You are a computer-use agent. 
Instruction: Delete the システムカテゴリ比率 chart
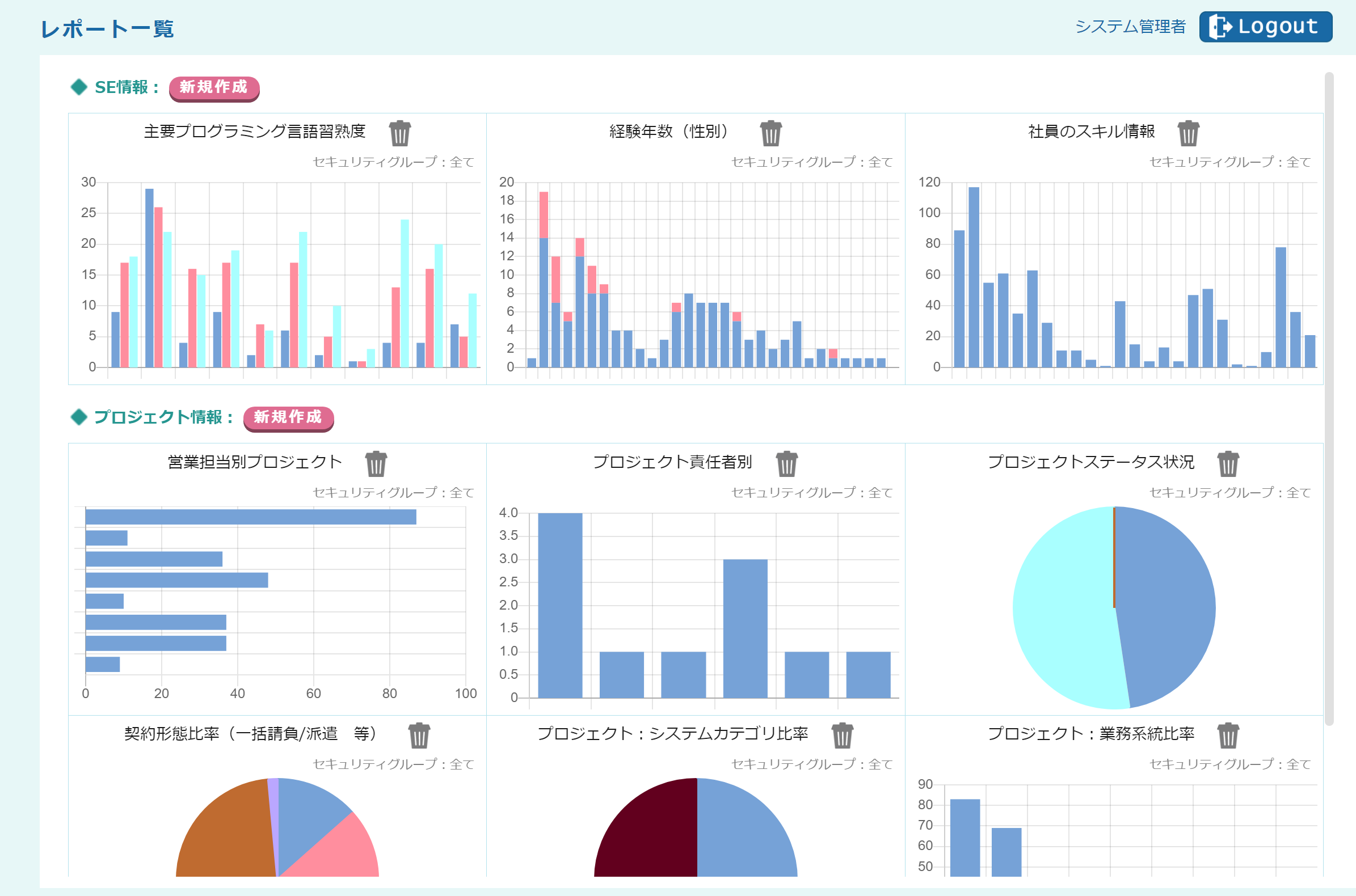pyautogui.click(x=841, y=735)
